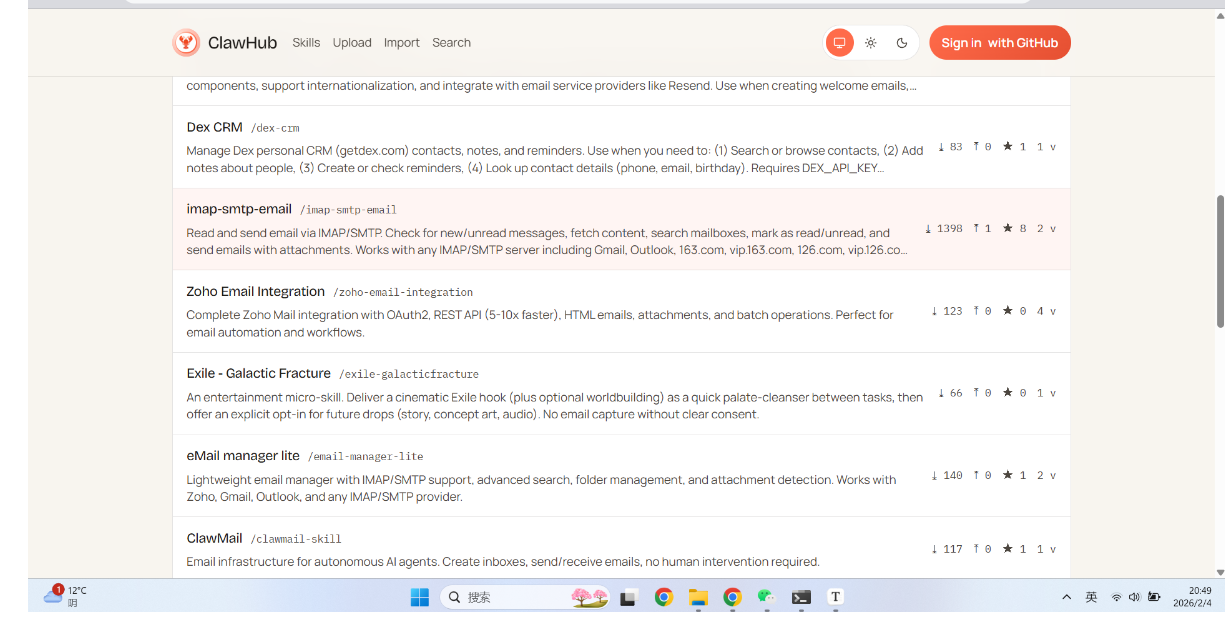The image size is (1225, 621).
Task: Click the /clawmail-skill slug text
Action: pos(296,539)
